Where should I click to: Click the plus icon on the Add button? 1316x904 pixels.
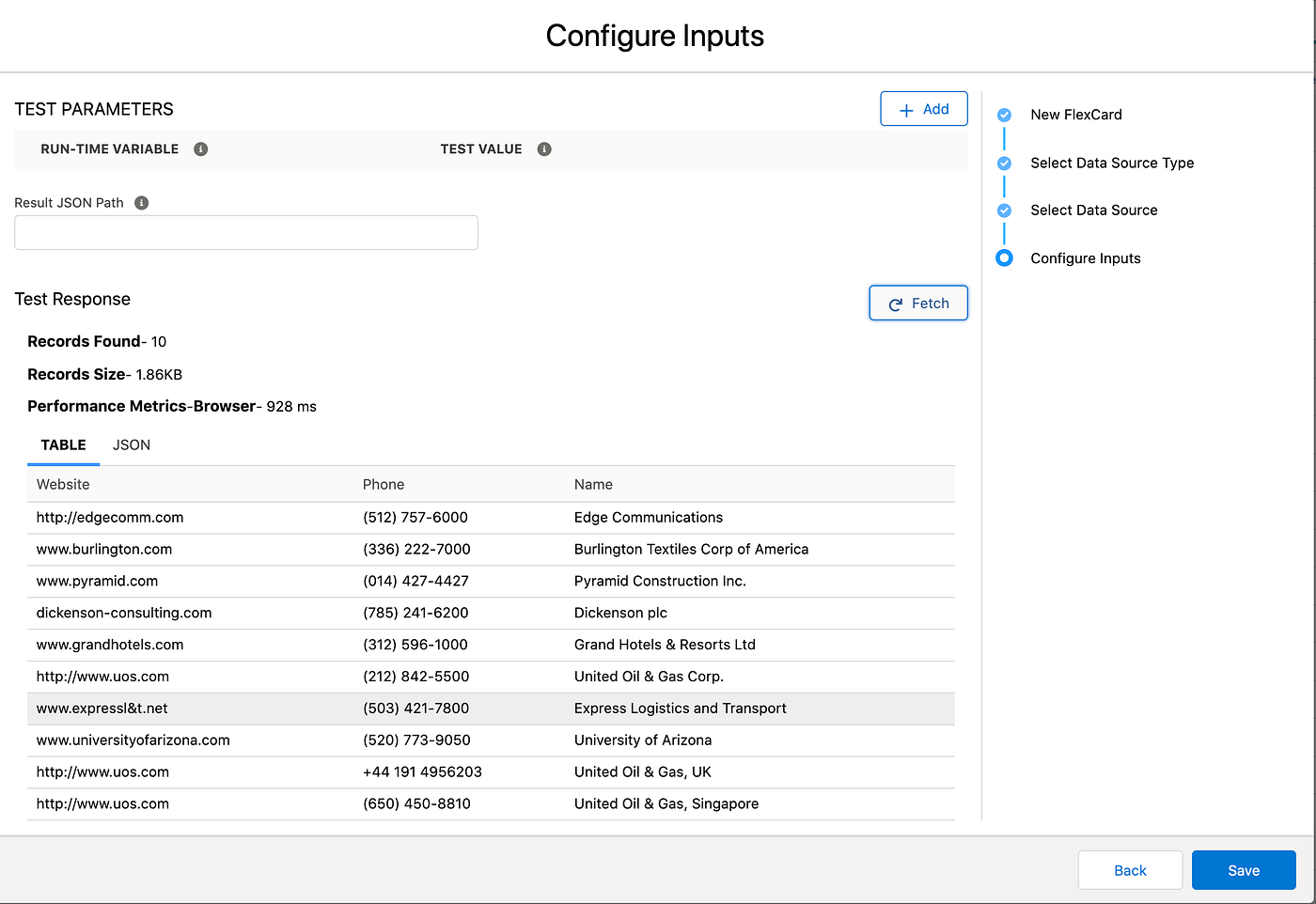coord(904,108)
